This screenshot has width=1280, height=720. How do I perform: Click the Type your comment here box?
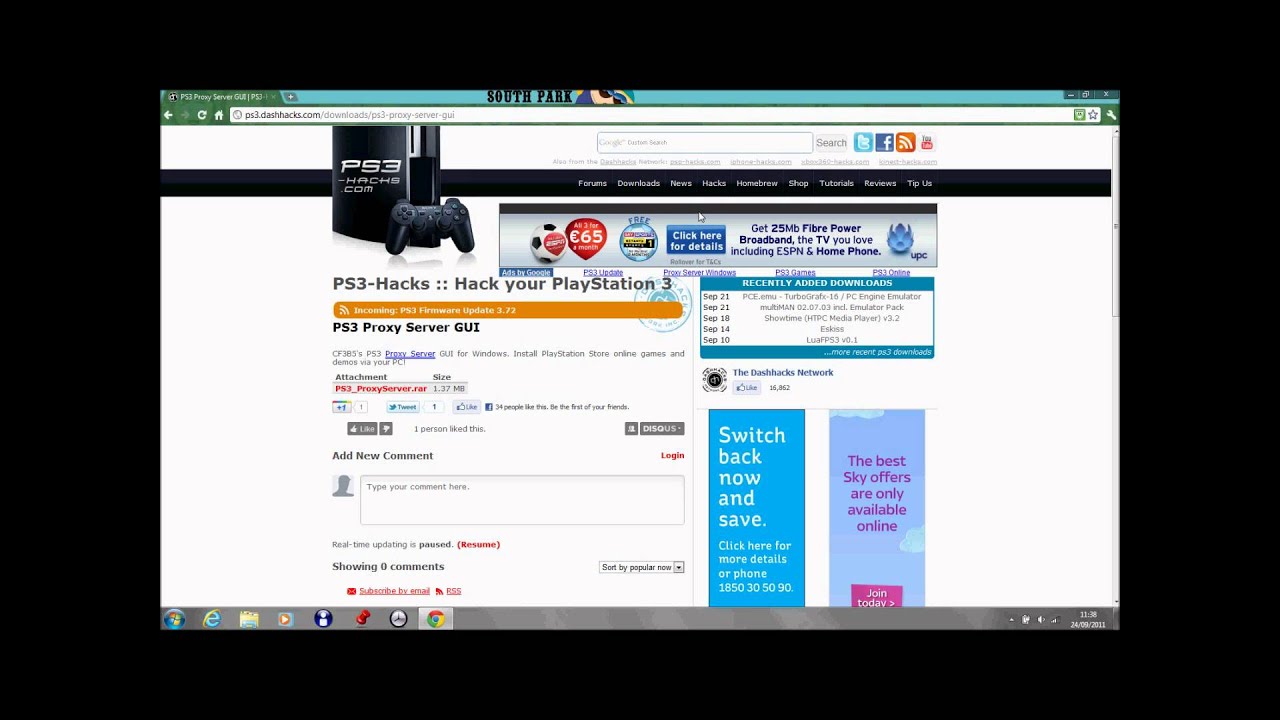click(522, 499)
